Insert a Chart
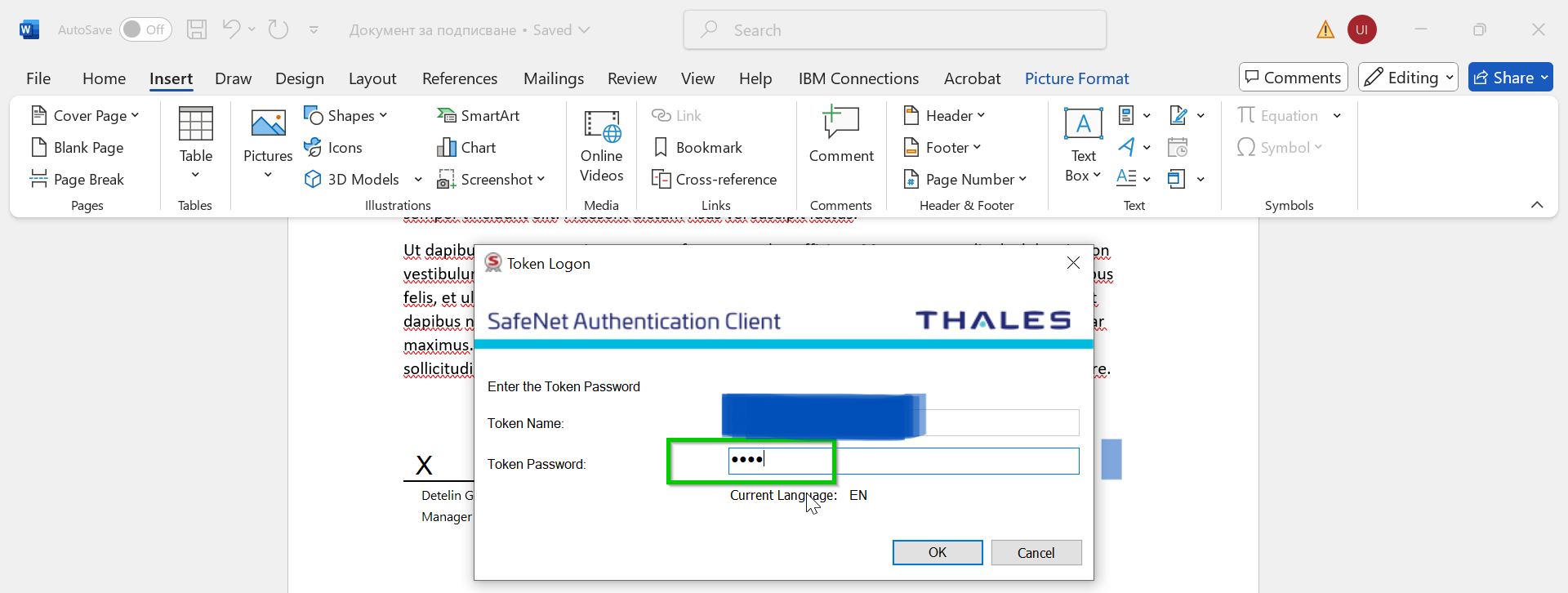Viewport: 1568px width, 593px height. click(x=467, y=148)
